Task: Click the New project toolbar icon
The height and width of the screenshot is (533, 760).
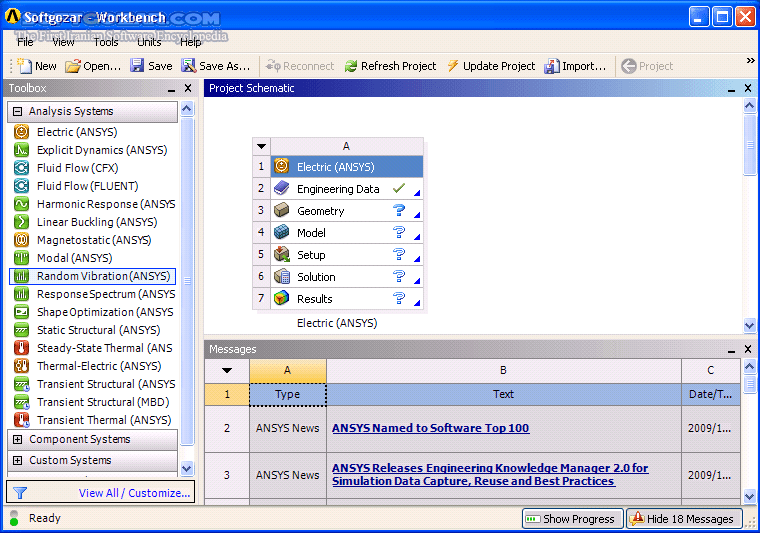Action: tap(25, 66)
